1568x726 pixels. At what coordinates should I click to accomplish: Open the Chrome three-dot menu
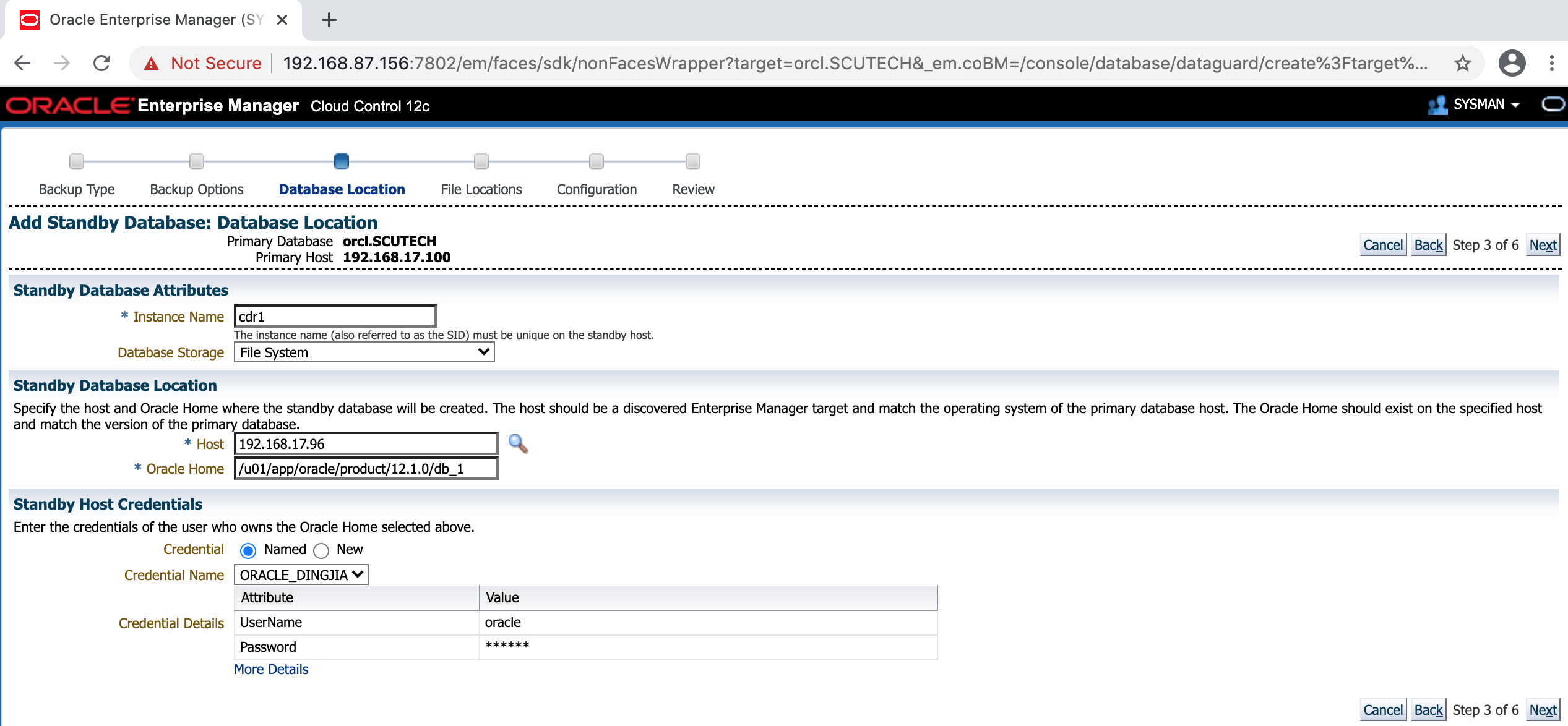pos(1551,63)
